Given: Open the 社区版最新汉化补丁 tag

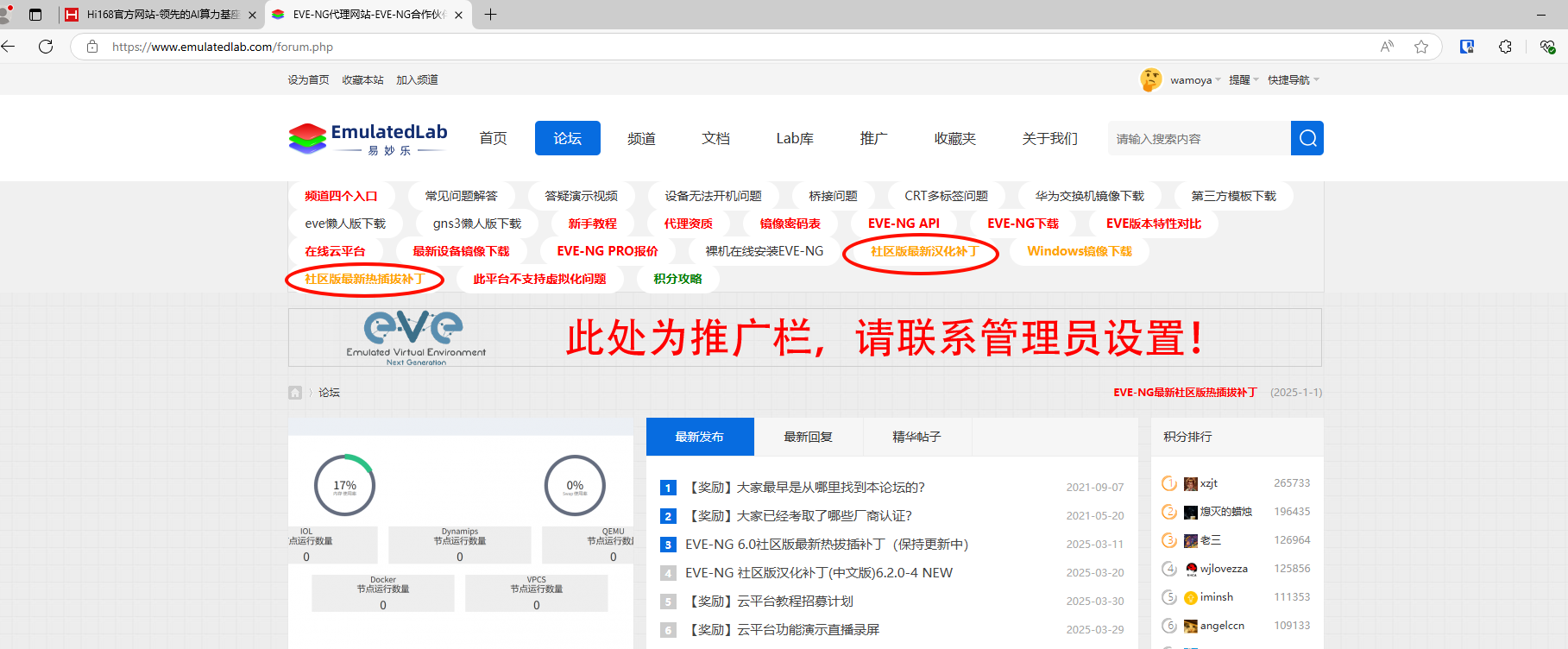Looking at the screenshot, I should tap(924, 251).
